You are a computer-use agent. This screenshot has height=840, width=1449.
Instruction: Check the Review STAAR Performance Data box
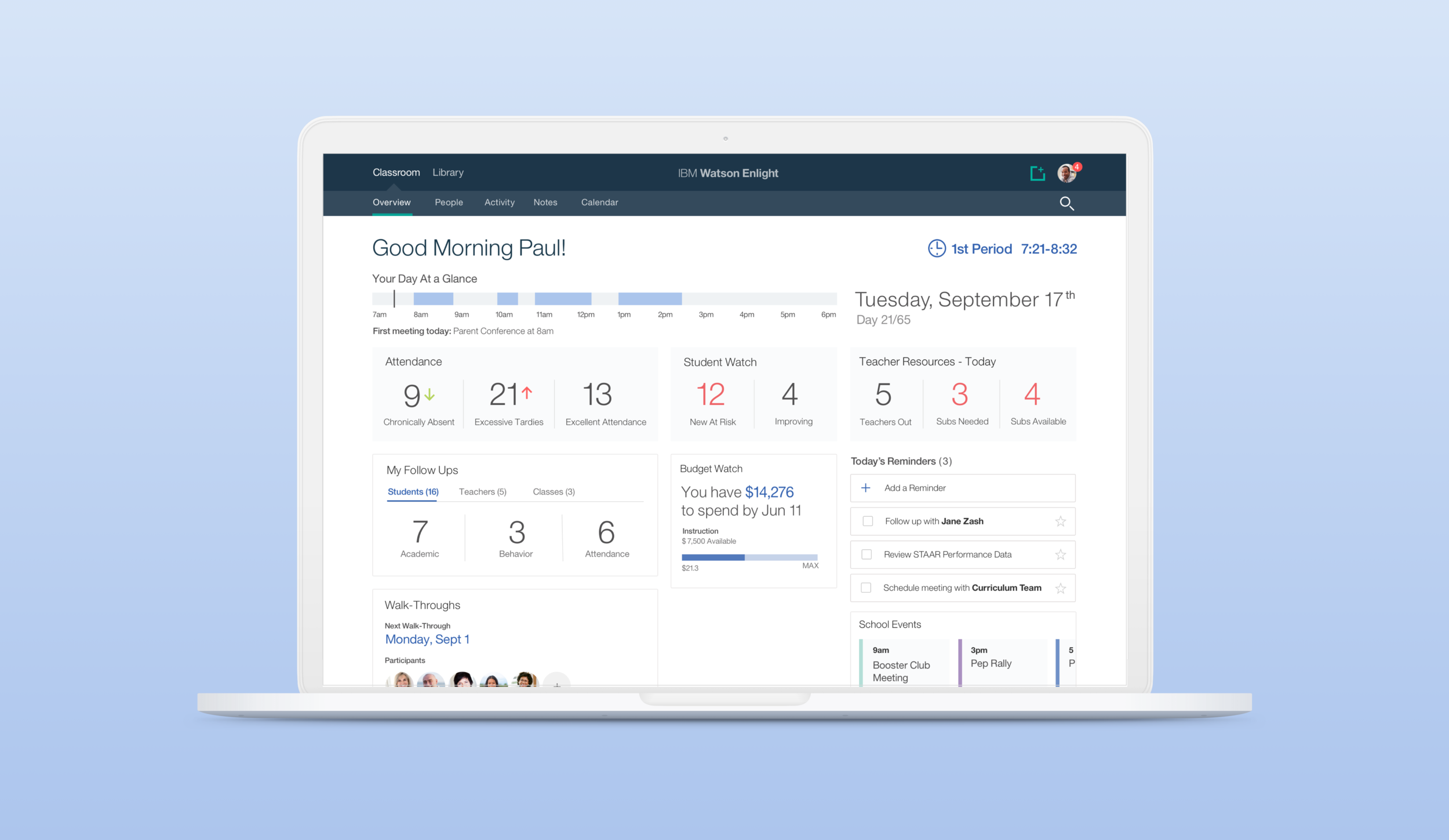(x=867, y=554)
